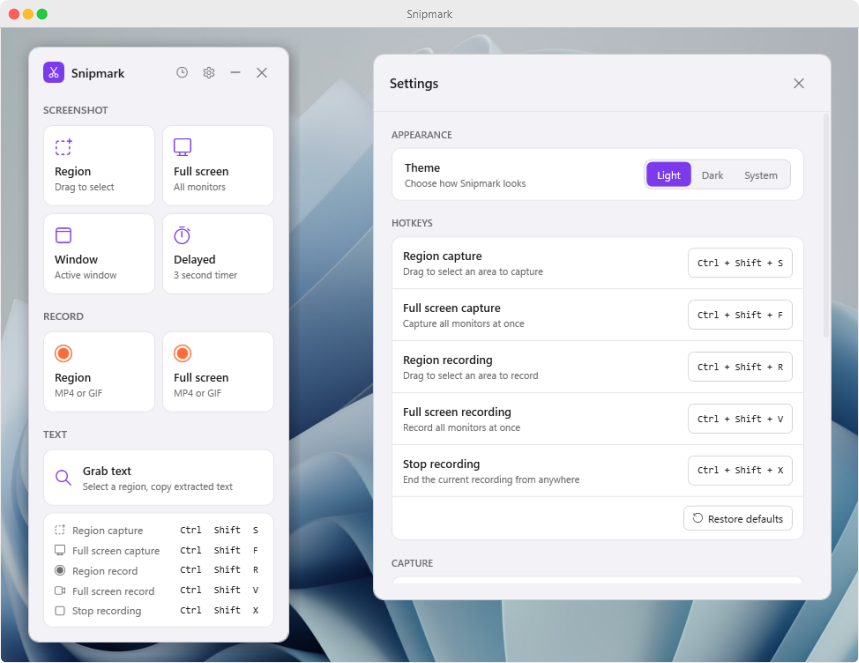Click the magnifier icon beside Grab text
The width and height of the screenshot is (859, 663).
click(x=64, y=477)
